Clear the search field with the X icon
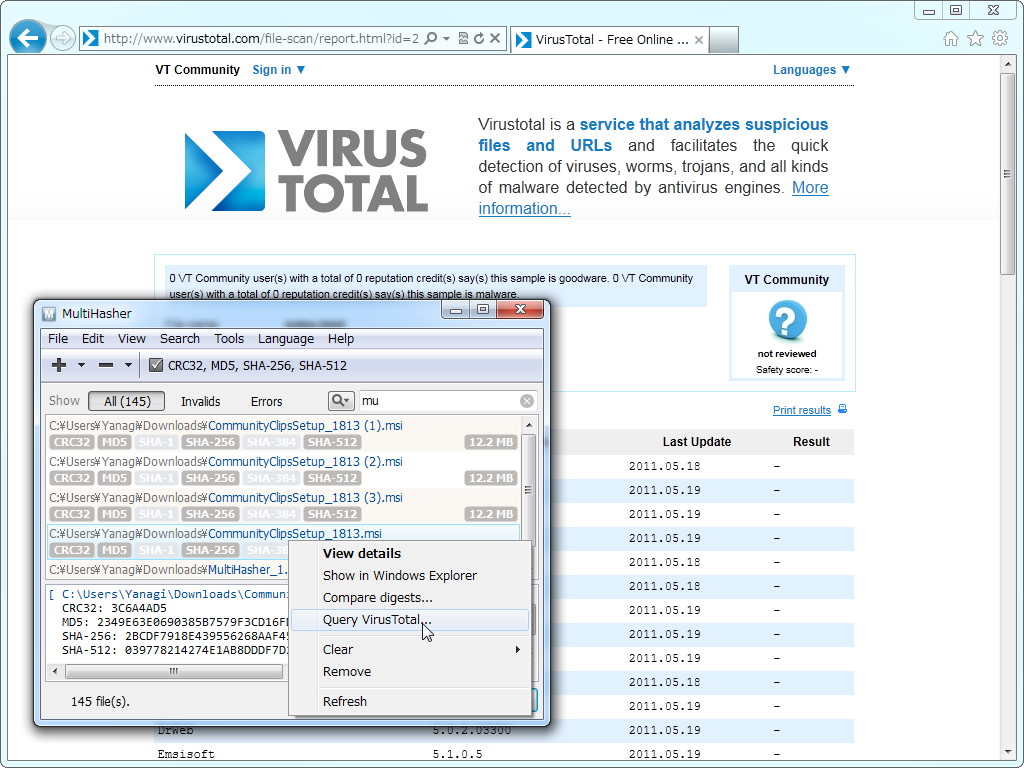 click(528, 400)
